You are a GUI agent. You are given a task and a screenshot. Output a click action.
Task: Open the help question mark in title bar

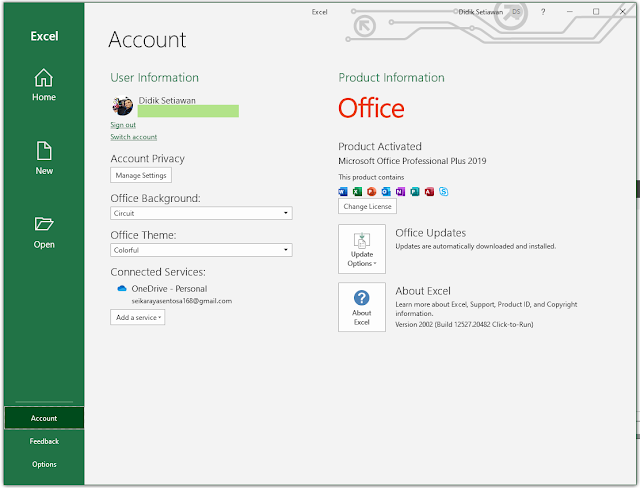click(543, 12)
